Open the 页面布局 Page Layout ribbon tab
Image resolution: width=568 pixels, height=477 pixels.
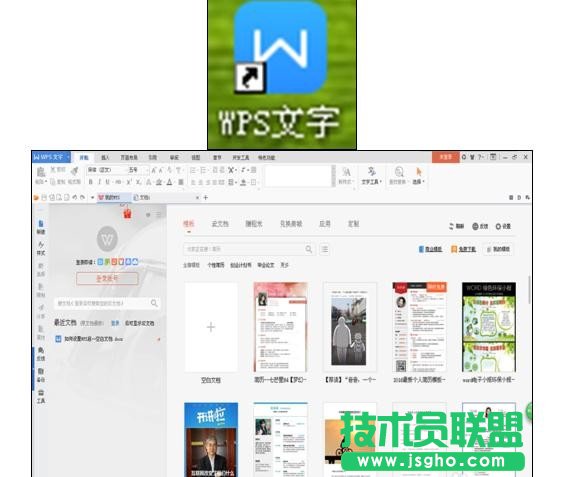tap(129, 158)
